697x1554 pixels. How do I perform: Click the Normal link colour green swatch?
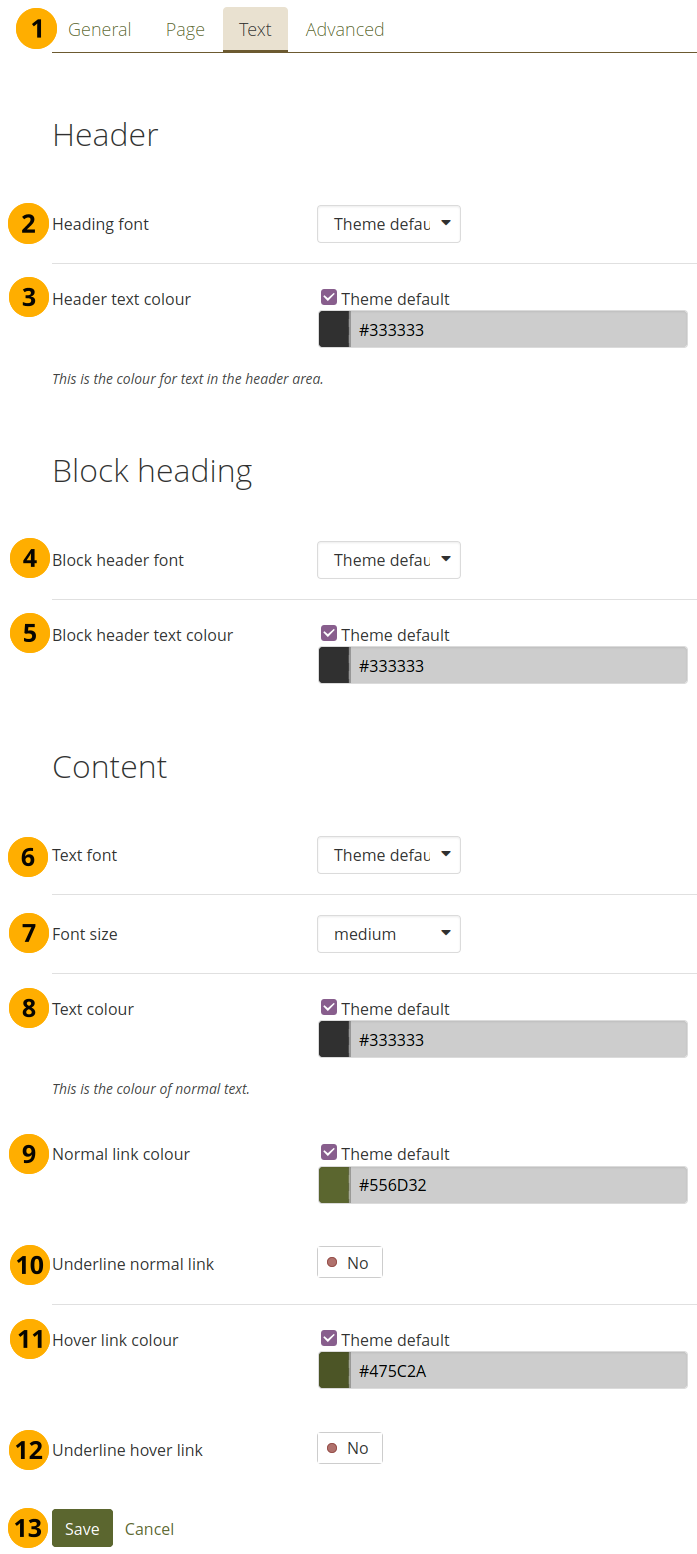pos(334,1185)
